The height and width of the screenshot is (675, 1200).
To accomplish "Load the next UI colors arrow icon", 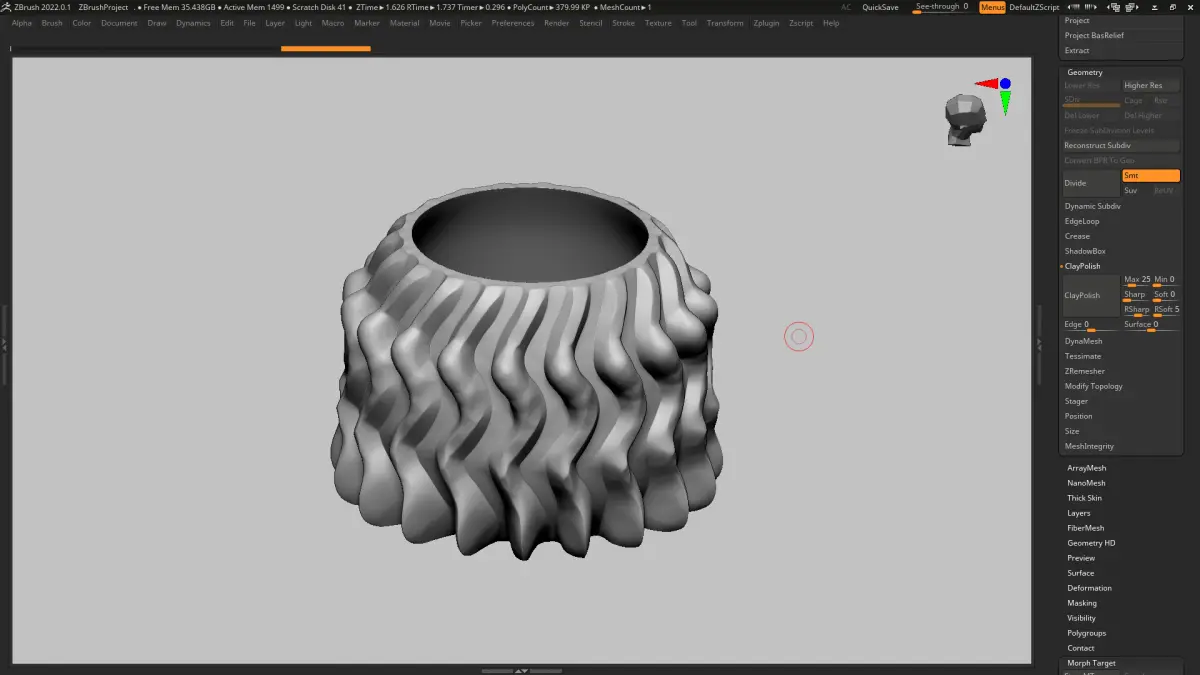I will click(x=1090, y=7).
